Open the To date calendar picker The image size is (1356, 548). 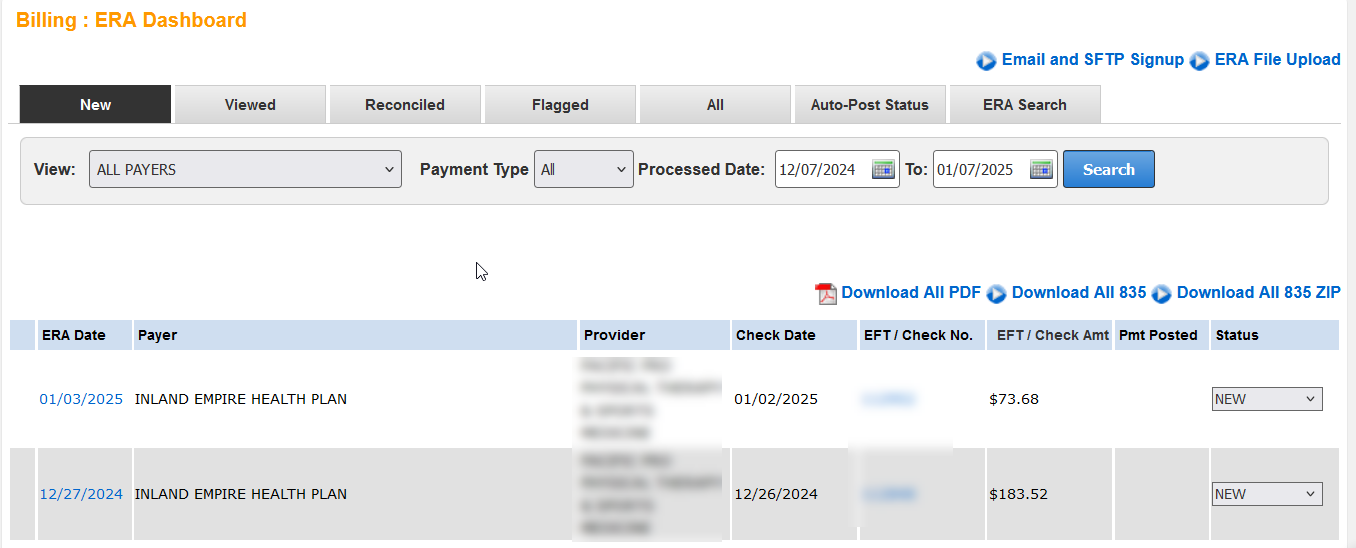coord(1042,169)
